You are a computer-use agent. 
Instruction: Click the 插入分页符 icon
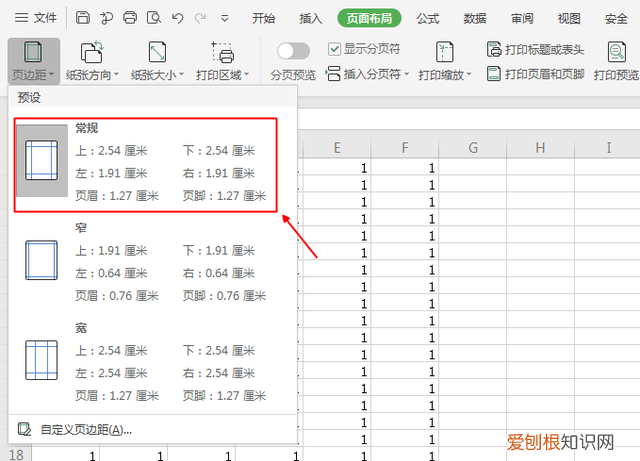[333, 74]
